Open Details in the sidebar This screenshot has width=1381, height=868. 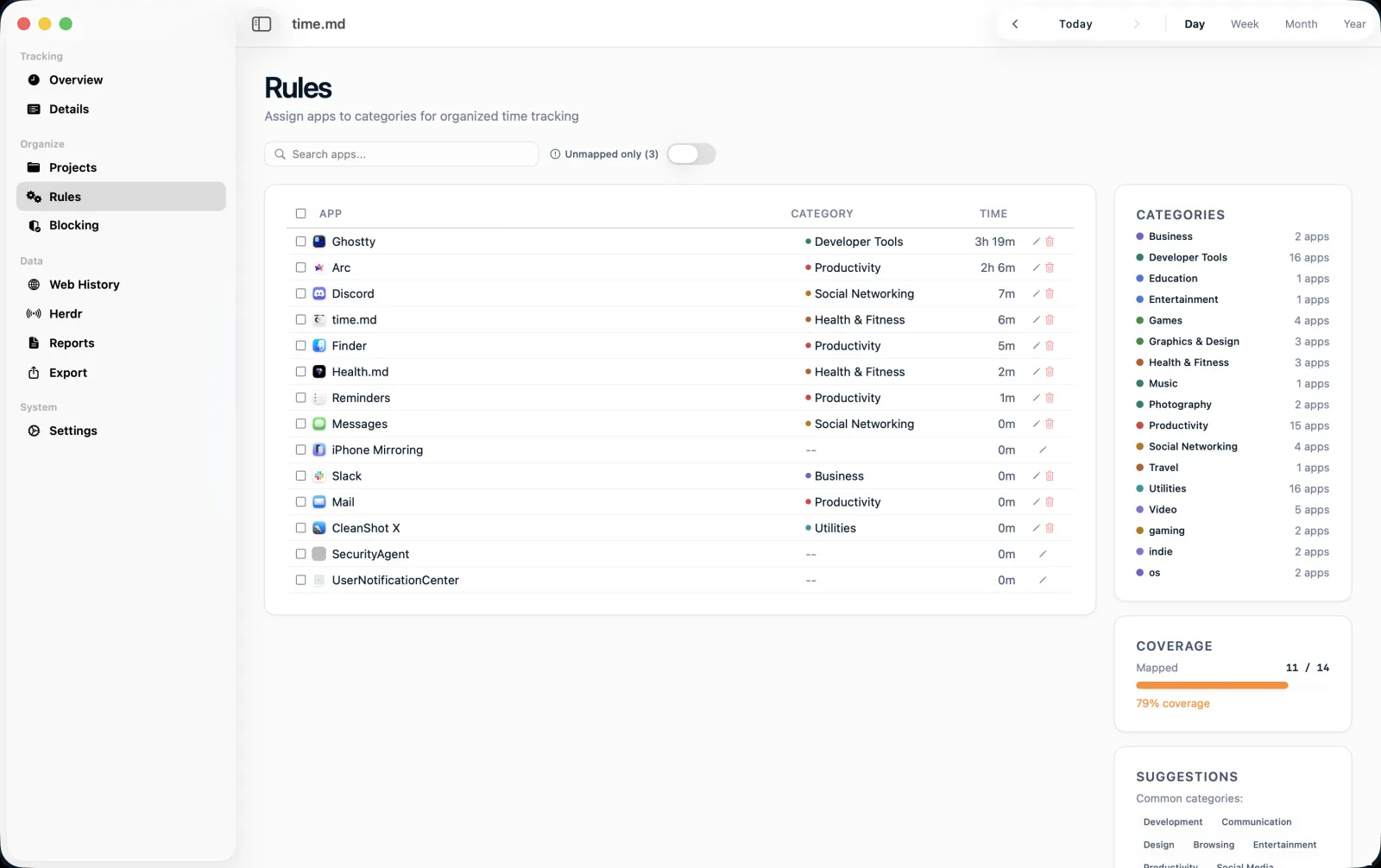pyautogui.click(x=121, y=109)
